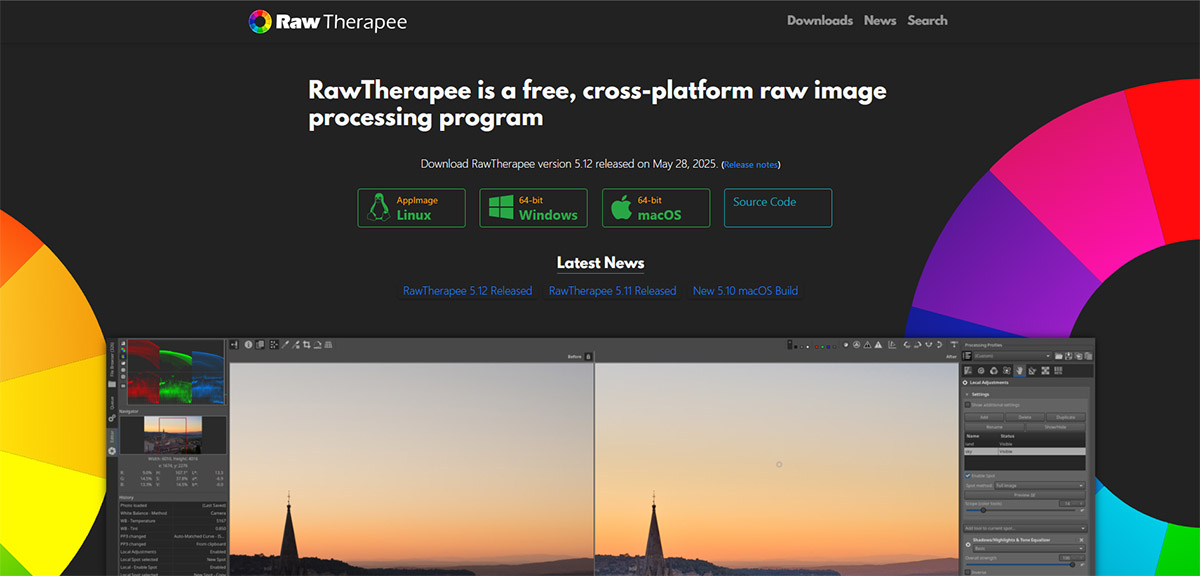
Task: Open the Exposure tools tab icon
Action: click(968, 370)
